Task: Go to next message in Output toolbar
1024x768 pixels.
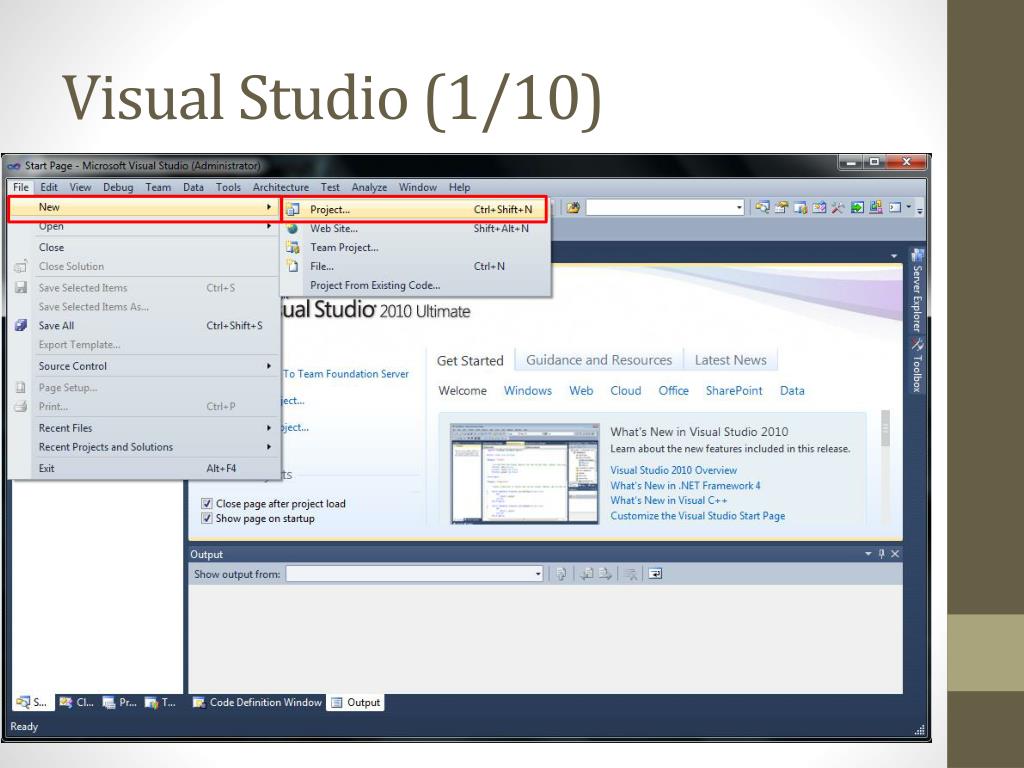Action: point(605,574)
